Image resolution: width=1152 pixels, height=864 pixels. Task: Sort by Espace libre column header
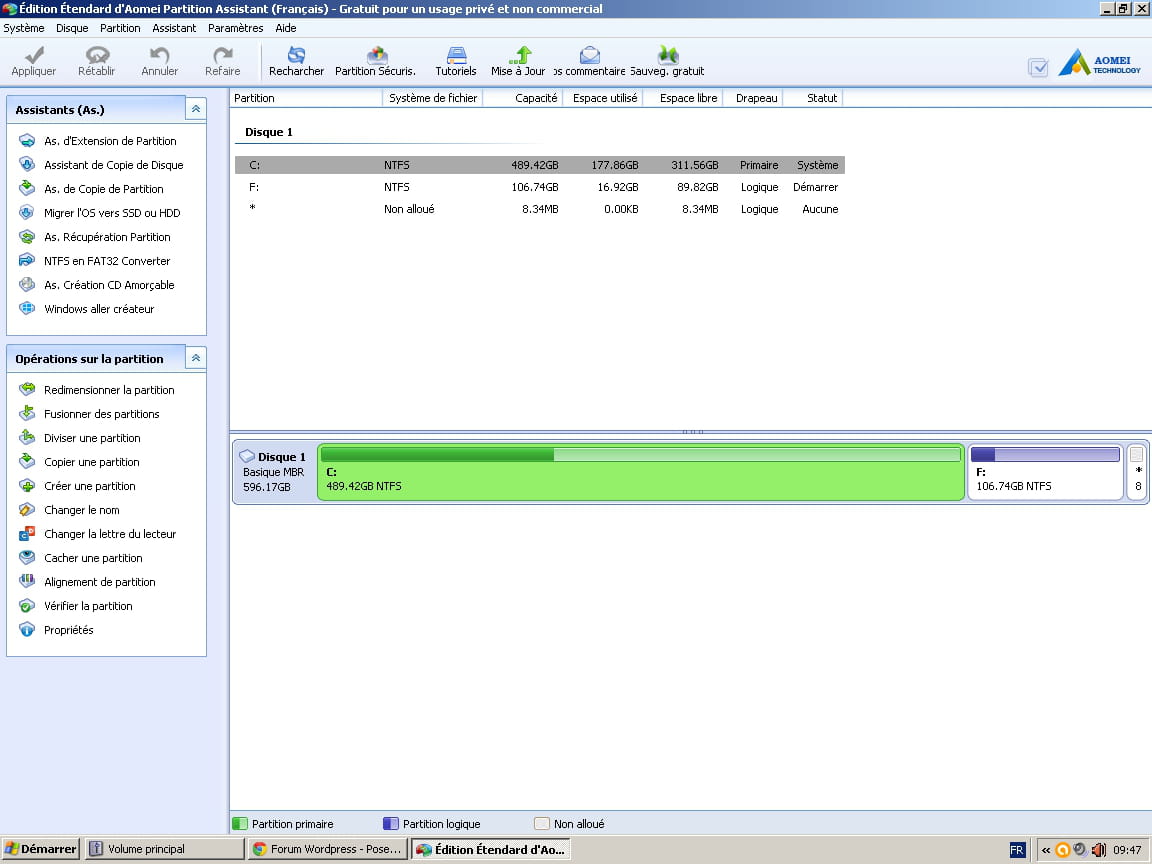coord(683,98)
